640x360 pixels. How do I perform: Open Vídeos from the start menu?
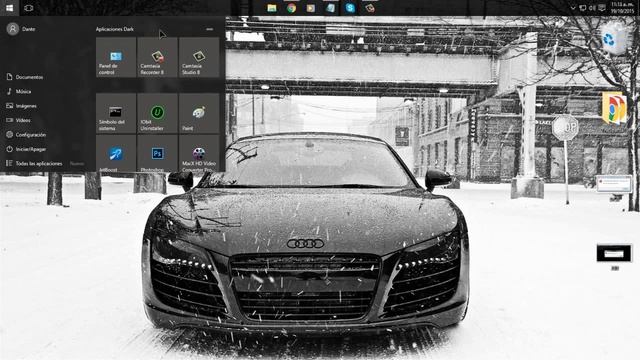18,120
